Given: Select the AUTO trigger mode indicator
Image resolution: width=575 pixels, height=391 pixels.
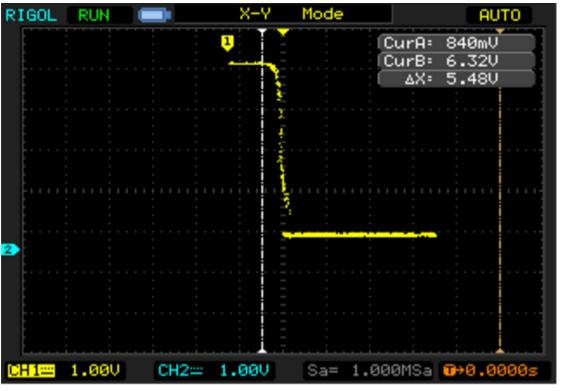Looking at the screenshot, I should pyautogui.click(x=499, y=15).
